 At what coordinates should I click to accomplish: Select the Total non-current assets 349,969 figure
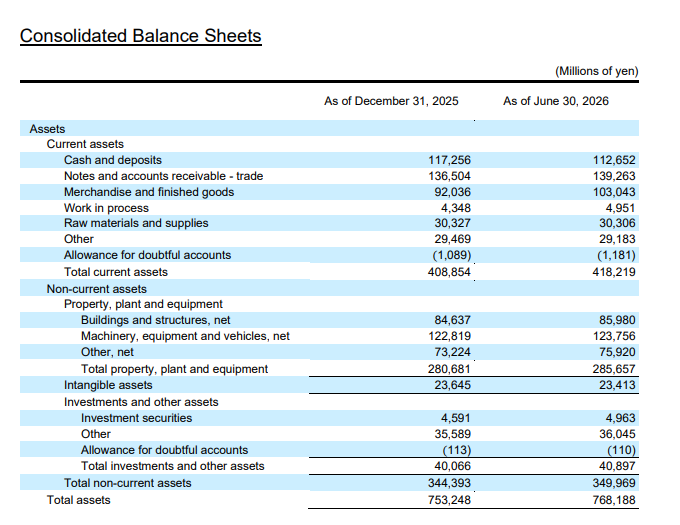pyautogui.click(x=614, y=483)
